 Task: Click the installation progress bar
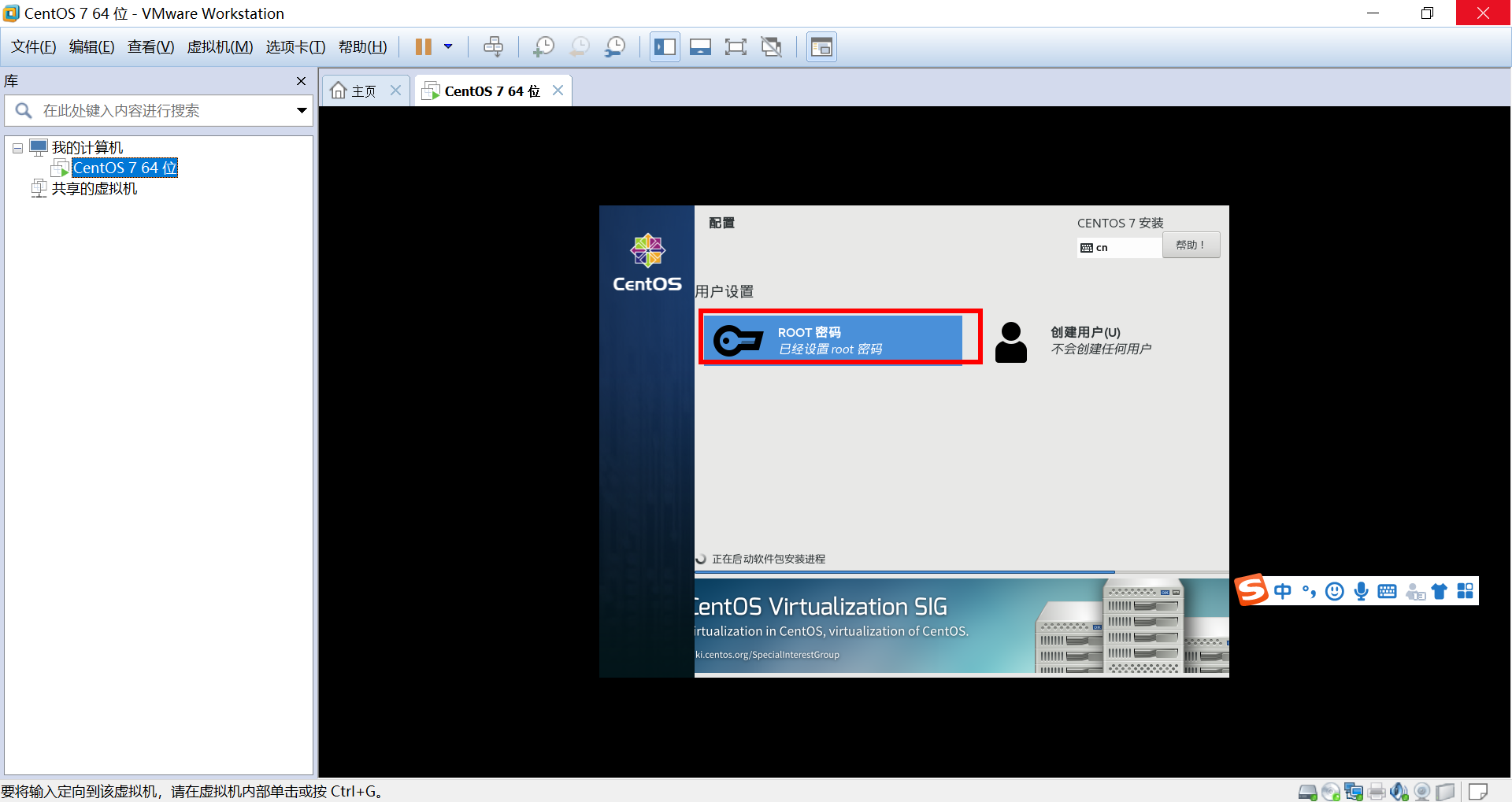(962, 572)
